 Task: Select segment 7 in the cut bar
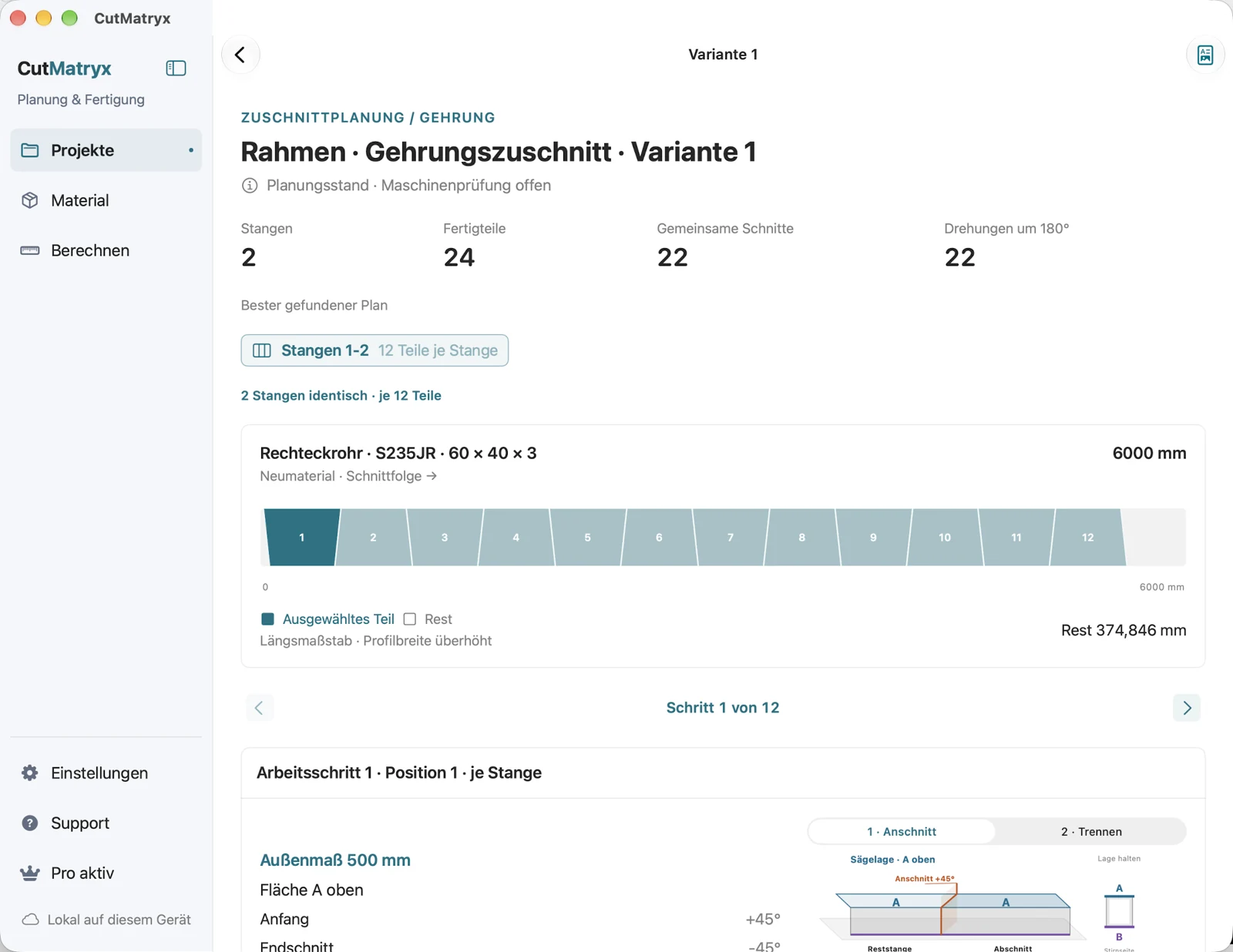(x=731, y=537)
